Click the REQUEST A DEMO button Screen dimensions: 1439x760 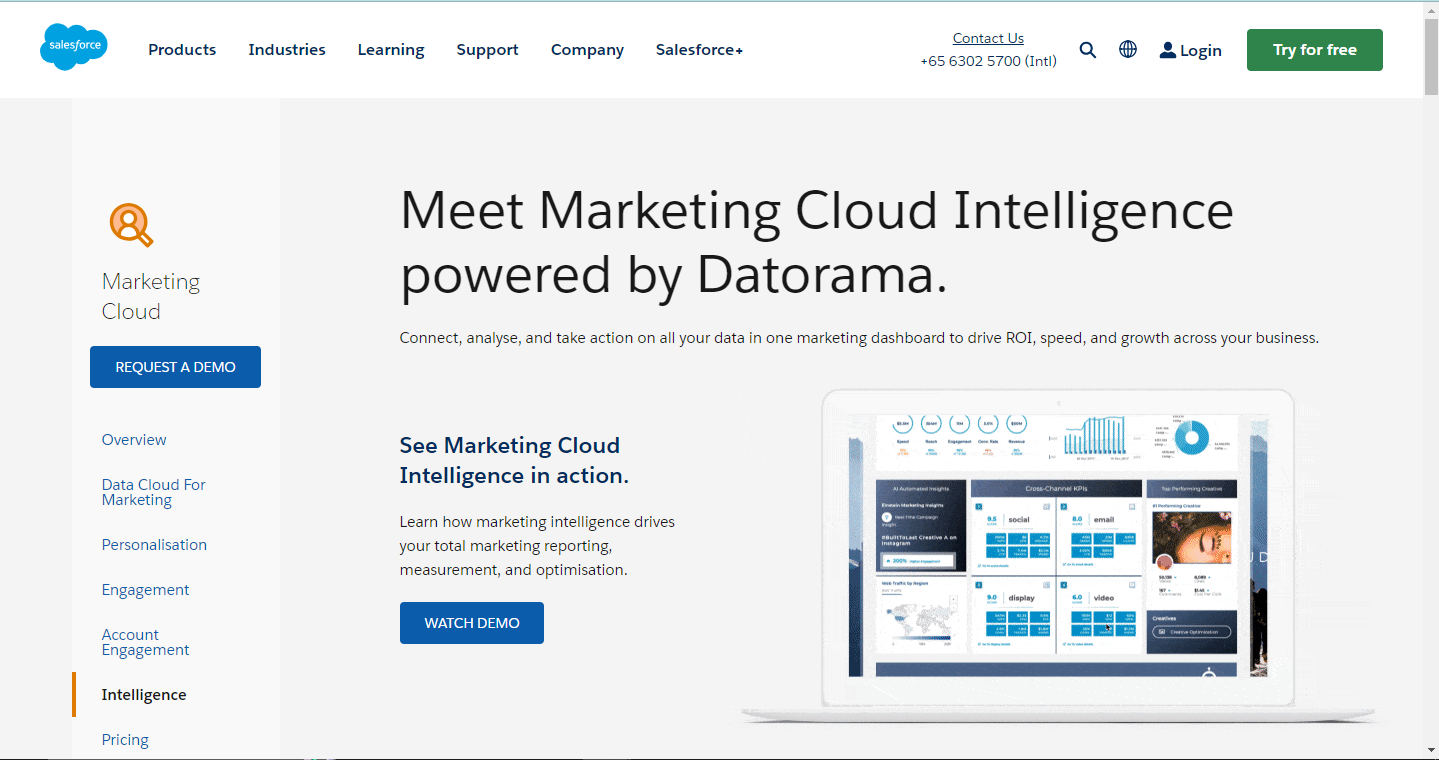pos(175,367)
